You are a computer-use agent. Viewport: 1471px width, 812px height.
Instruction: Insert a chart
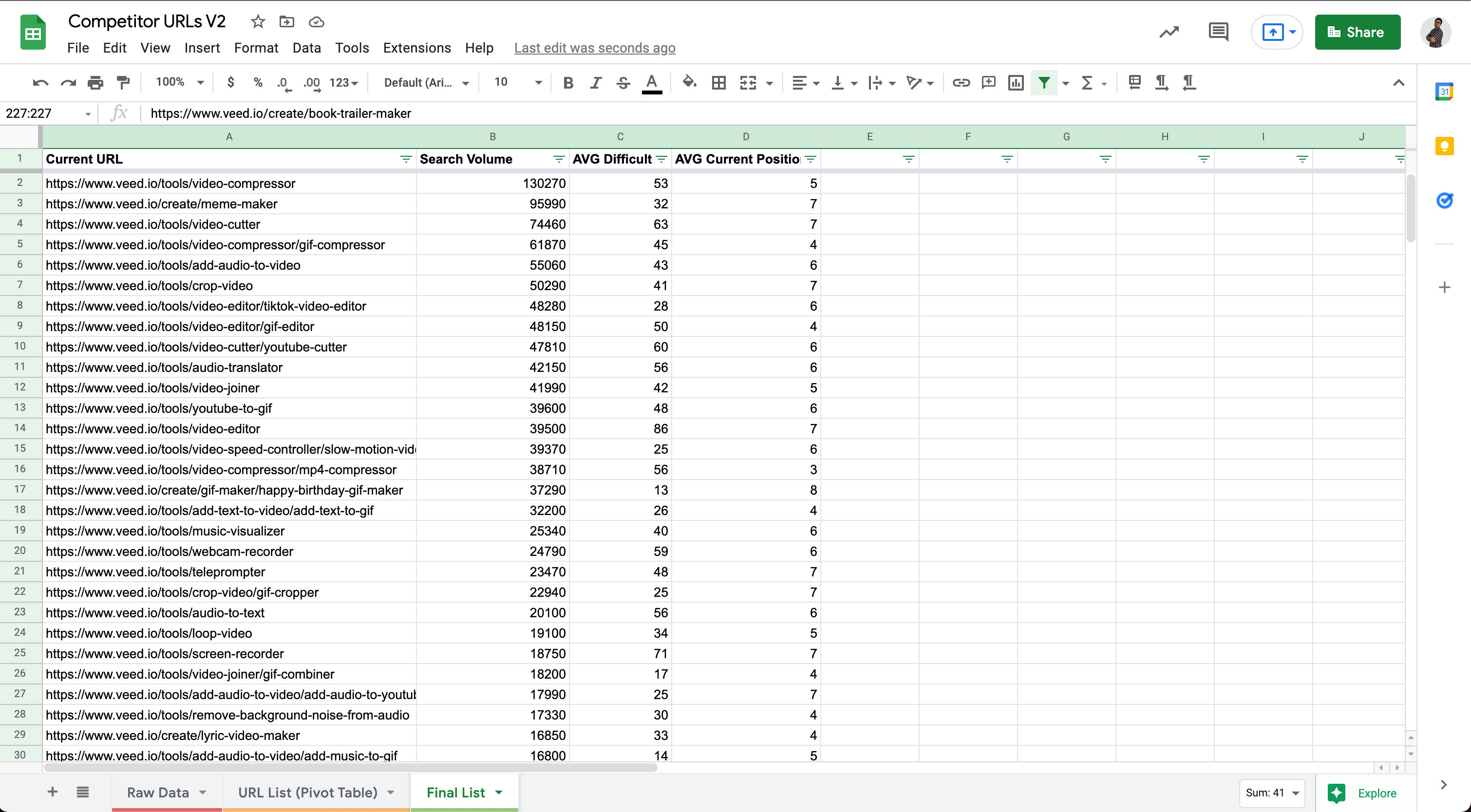click(1016, 83)
